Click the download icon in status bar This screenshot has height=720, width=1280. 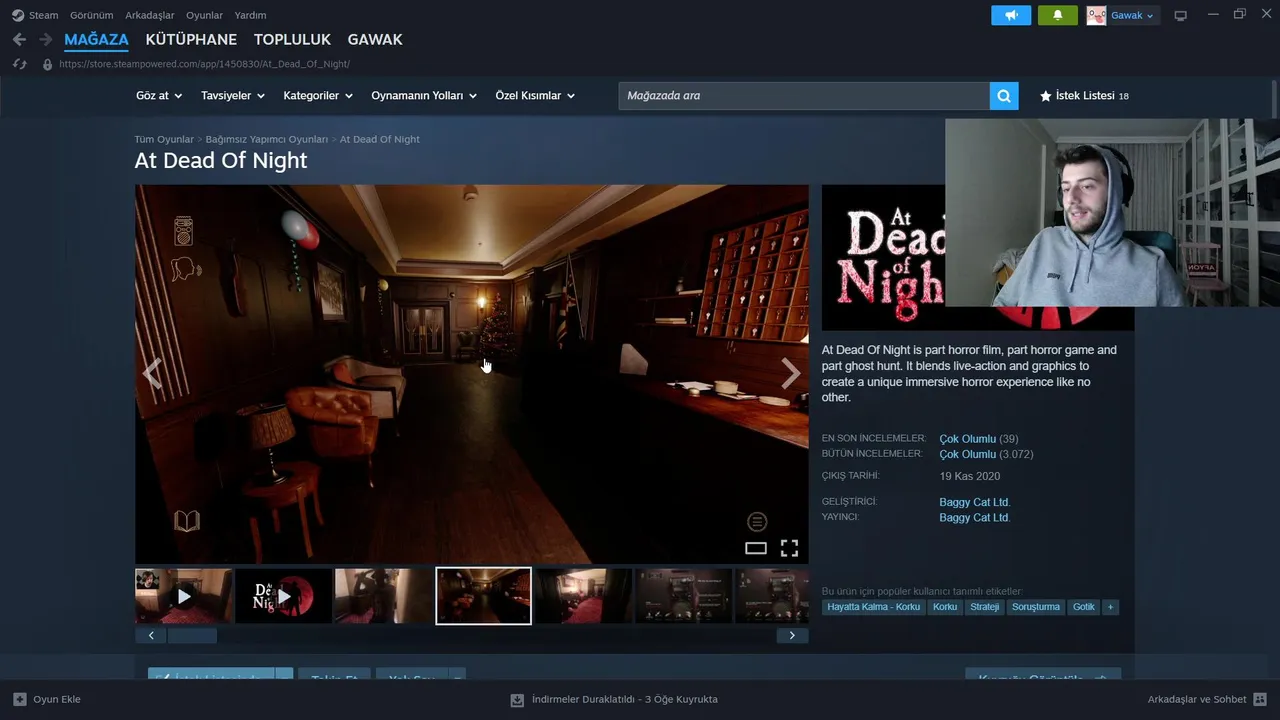(517, 700)
